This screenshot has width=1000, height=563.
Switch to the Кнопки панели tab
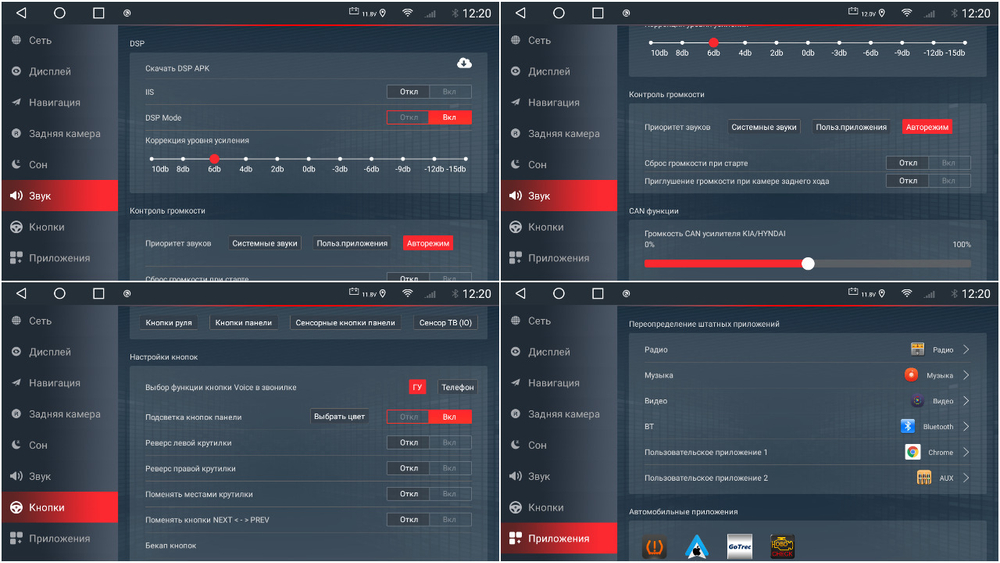click(x=244, y=323)
